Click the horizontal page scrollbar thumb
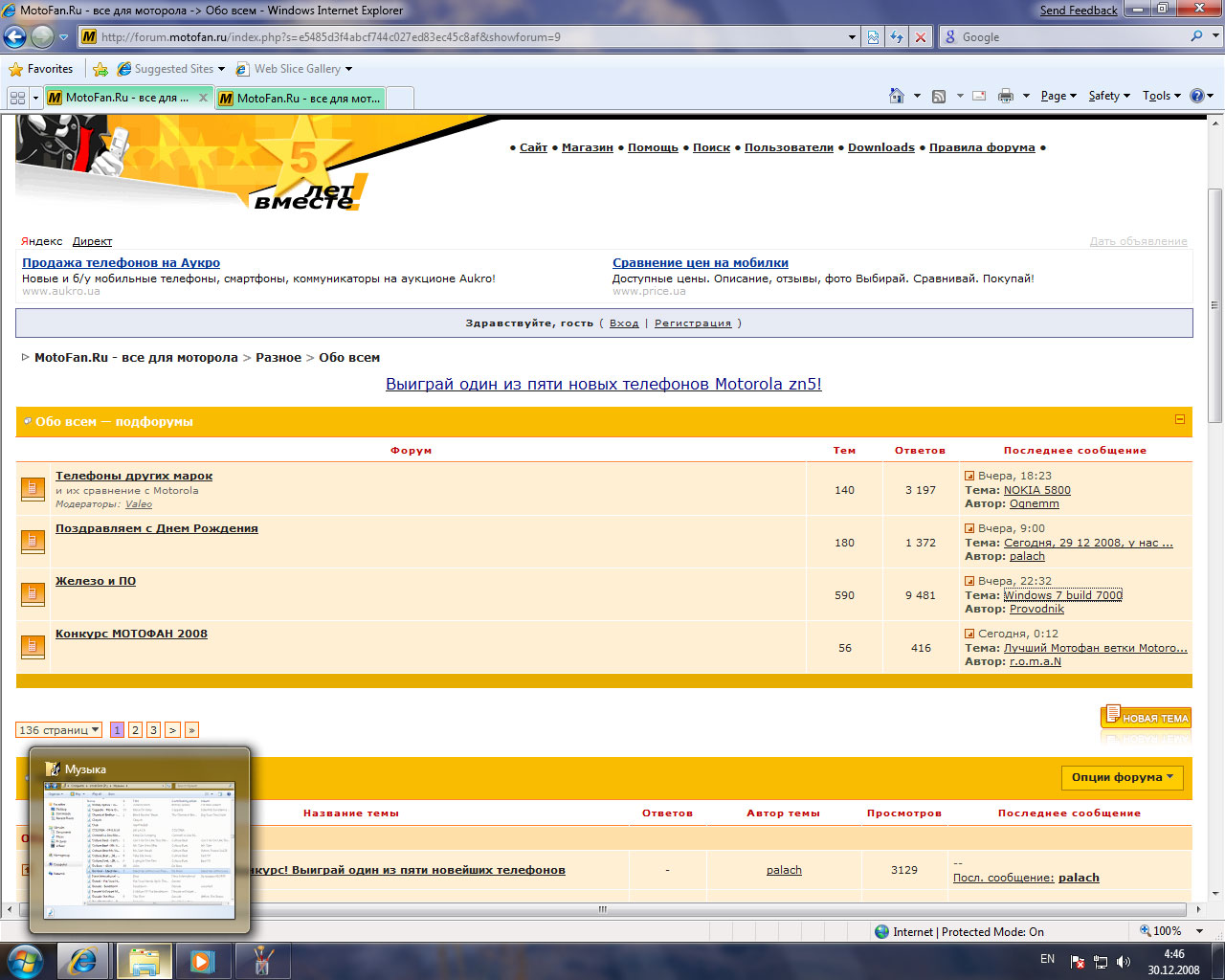The height and width of the screenshot is (980, 1225). (603, 909)
